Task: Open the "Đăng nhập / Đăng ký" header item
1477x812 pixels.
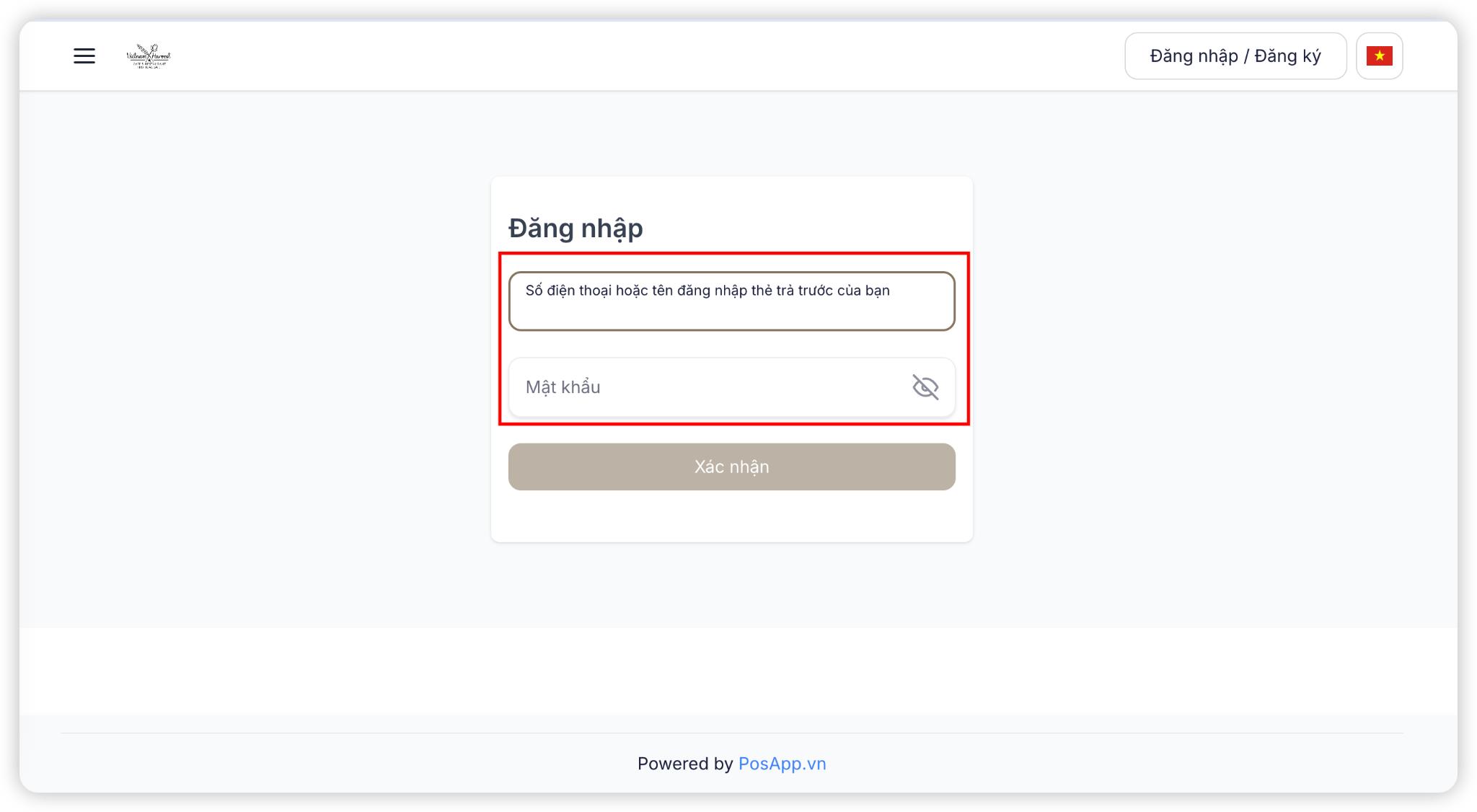Action: (1235, 56)
